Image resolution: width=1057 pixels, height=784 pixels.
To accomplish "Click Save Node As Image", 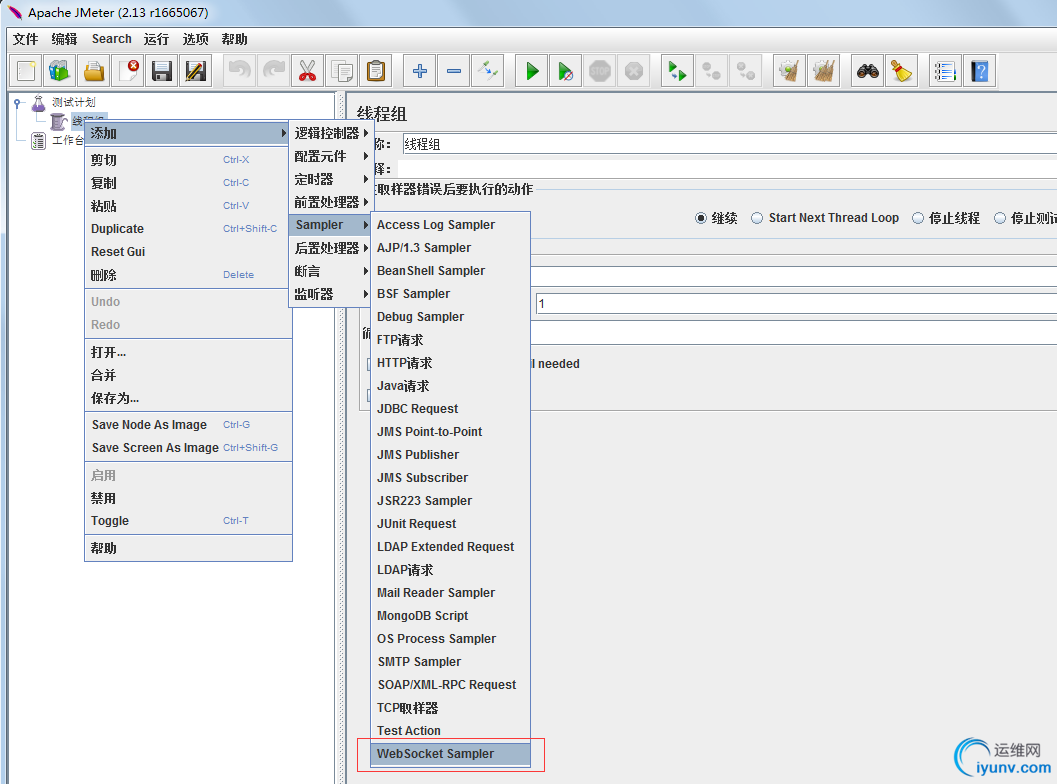I will (x=188, y=425).
